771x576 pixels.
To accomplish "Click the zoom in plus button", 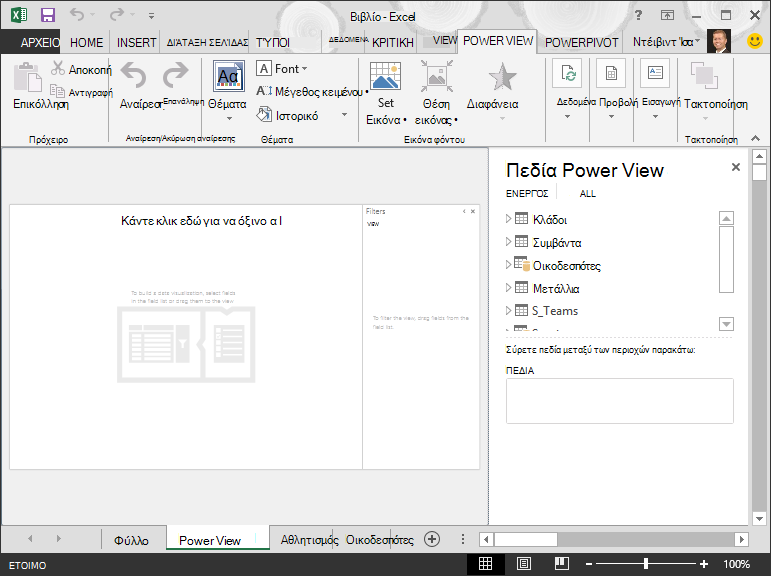I will pyautogui.click(x=704, y=564).
